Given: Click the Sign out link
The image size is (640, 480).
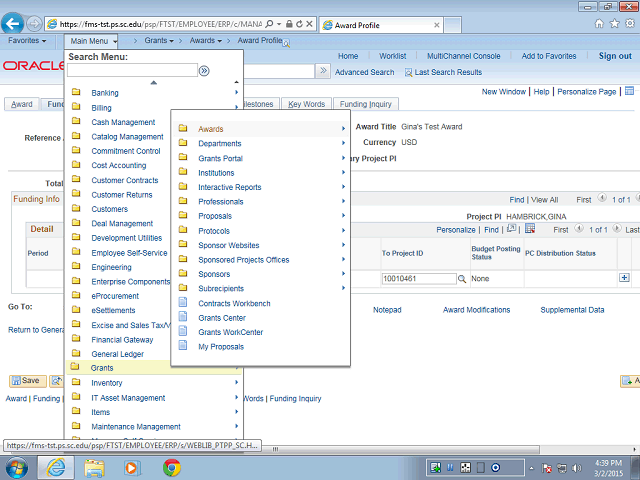Looking at the screenshot, I should tap(615, 56).
